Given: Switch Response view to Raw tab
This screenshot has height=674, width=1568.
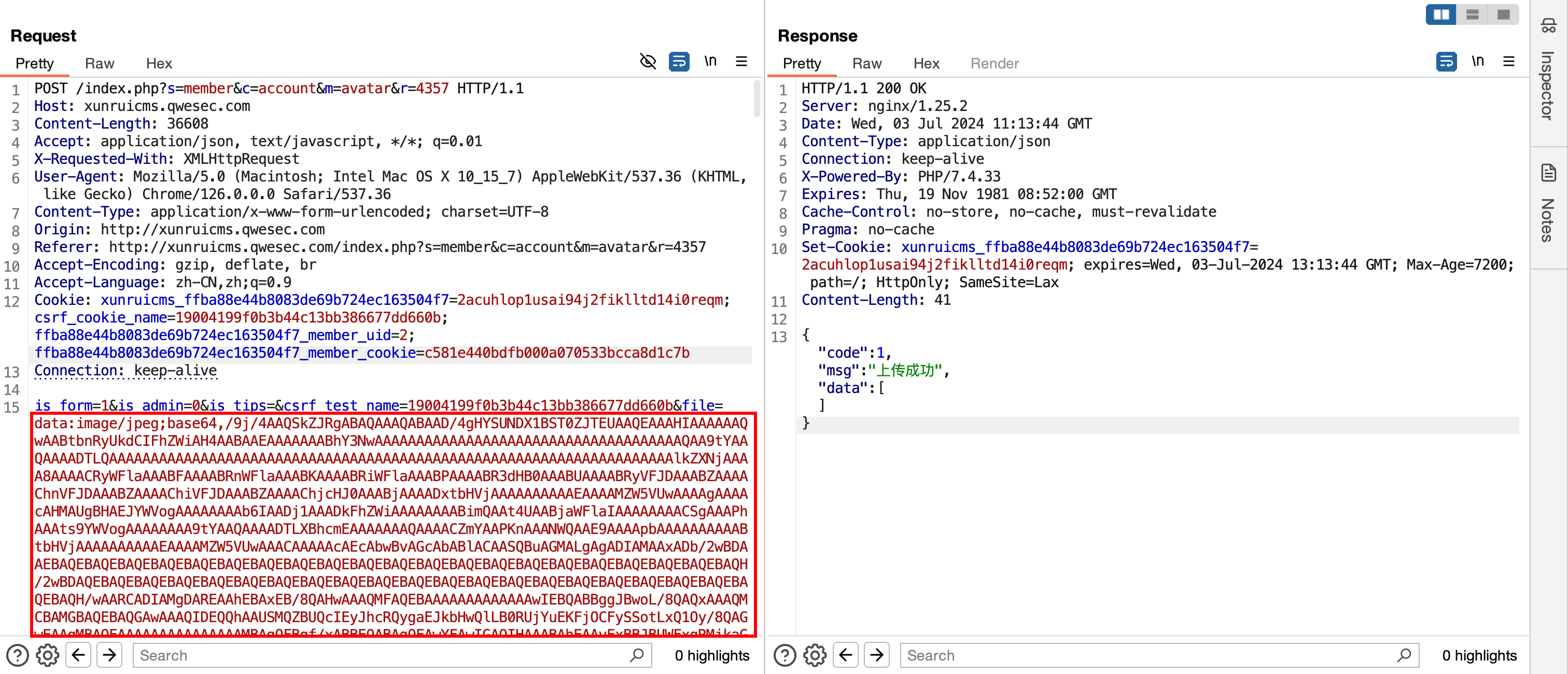Looking at the screenshot, I should pyautogui.click(x=867, y=63).
